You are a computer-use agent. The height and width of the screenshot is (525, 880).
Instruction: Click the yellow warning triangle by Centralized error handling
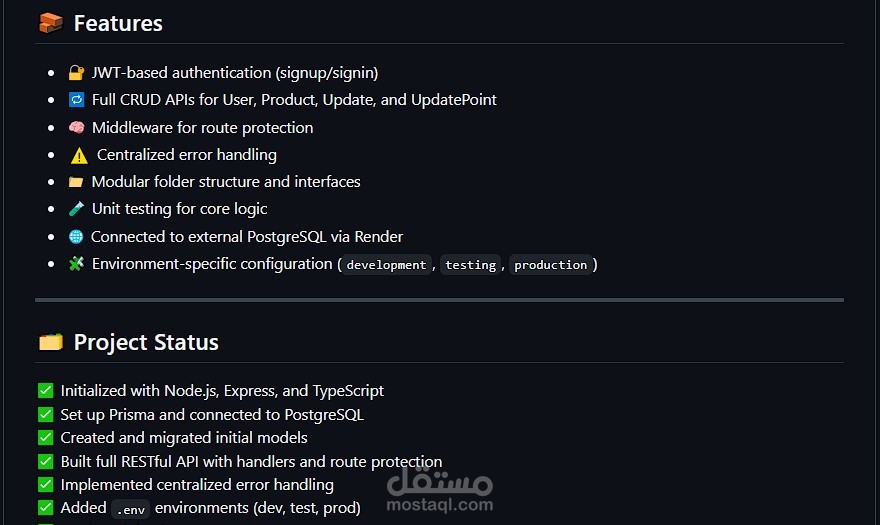tap(79, 156)
